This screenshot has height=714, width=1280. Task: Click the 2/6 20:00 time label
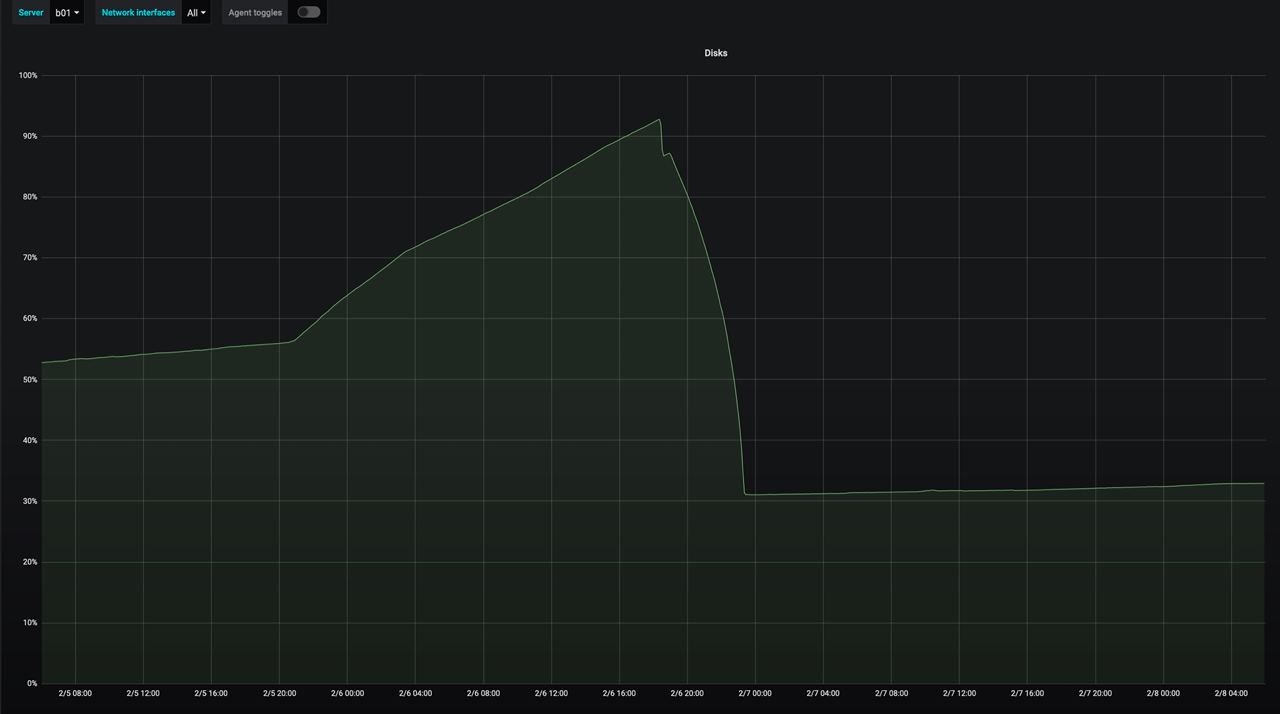687,693
